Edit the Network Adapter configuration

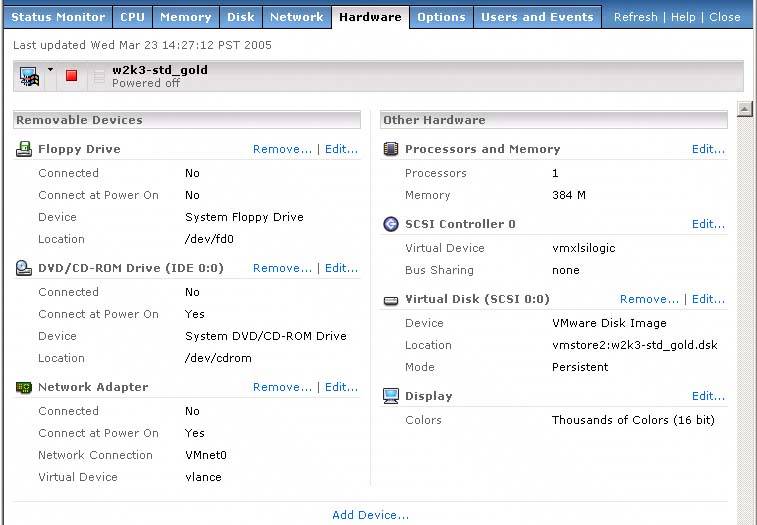click(x=341, y=387)
